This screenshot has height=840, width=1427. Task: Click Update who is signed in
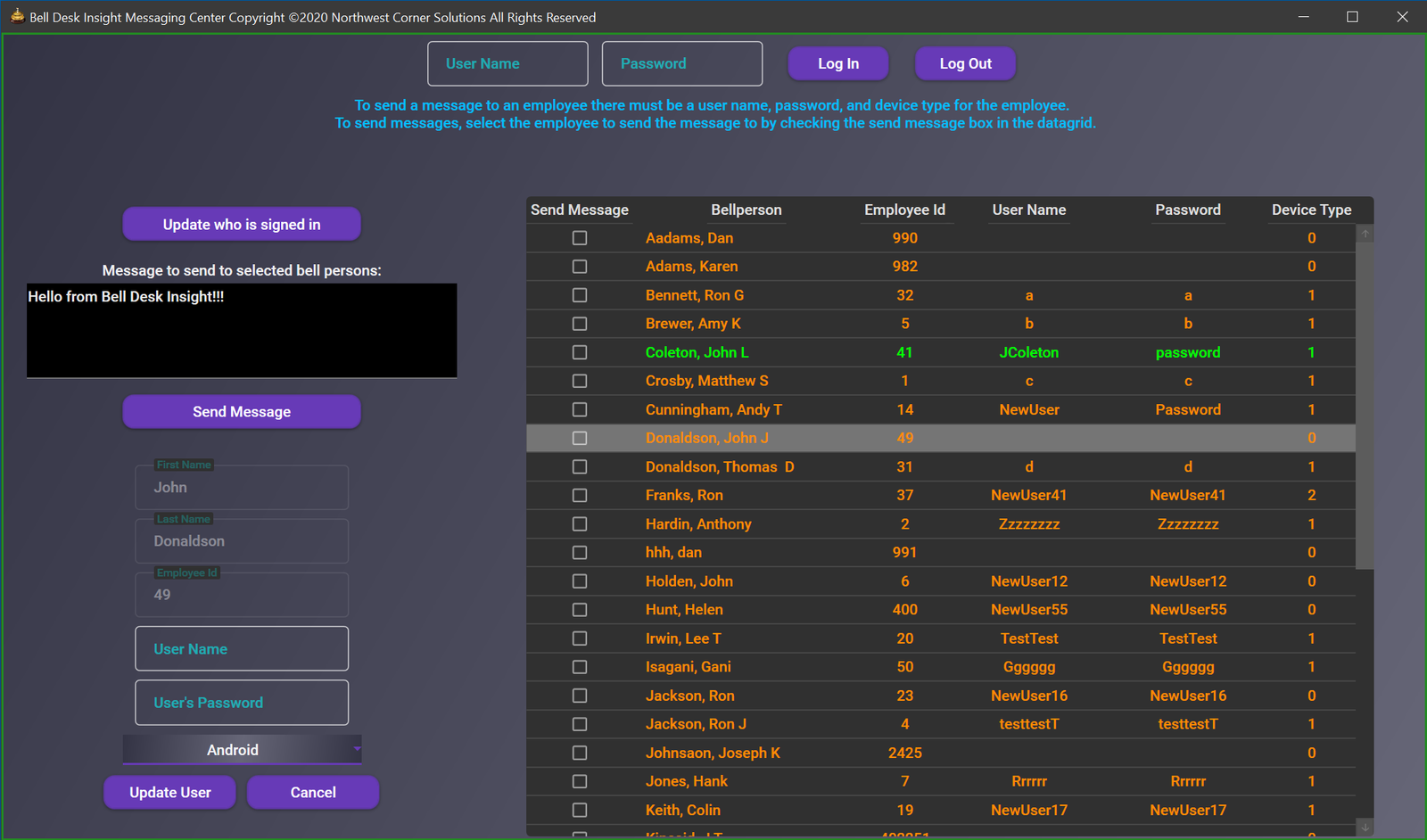coord(242,225)
